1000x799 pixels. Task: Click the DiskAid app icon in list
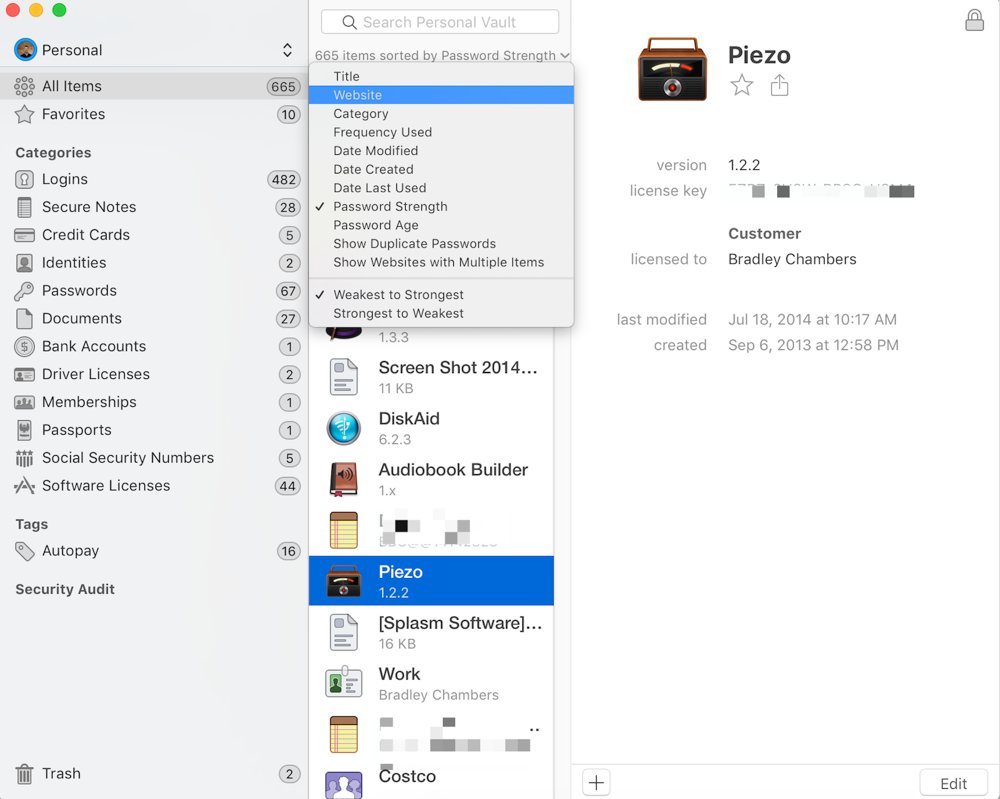pyautogui.click(x=344, y=428)
